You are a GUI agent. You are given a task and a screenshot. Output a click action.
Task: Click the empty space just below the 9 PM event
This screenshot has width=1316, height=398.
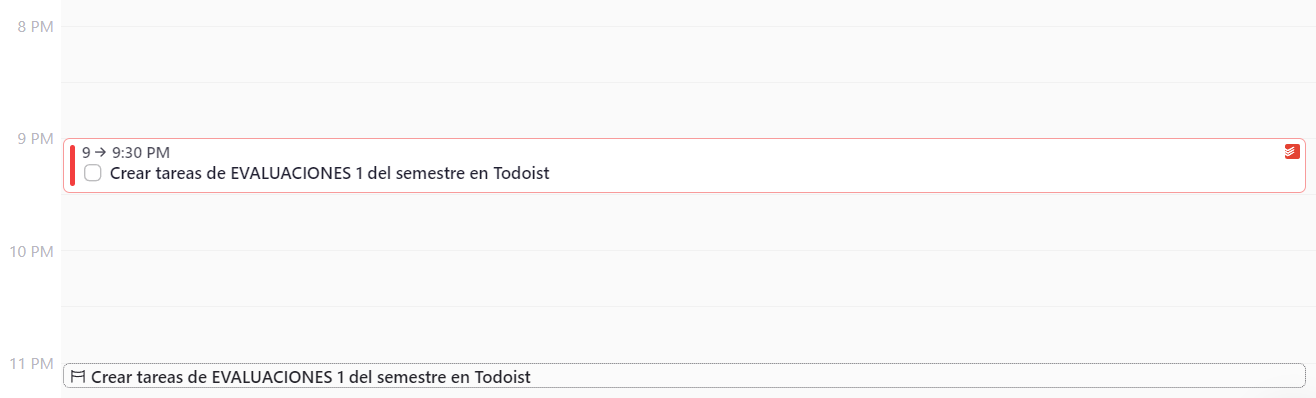(x=688, y=220)
